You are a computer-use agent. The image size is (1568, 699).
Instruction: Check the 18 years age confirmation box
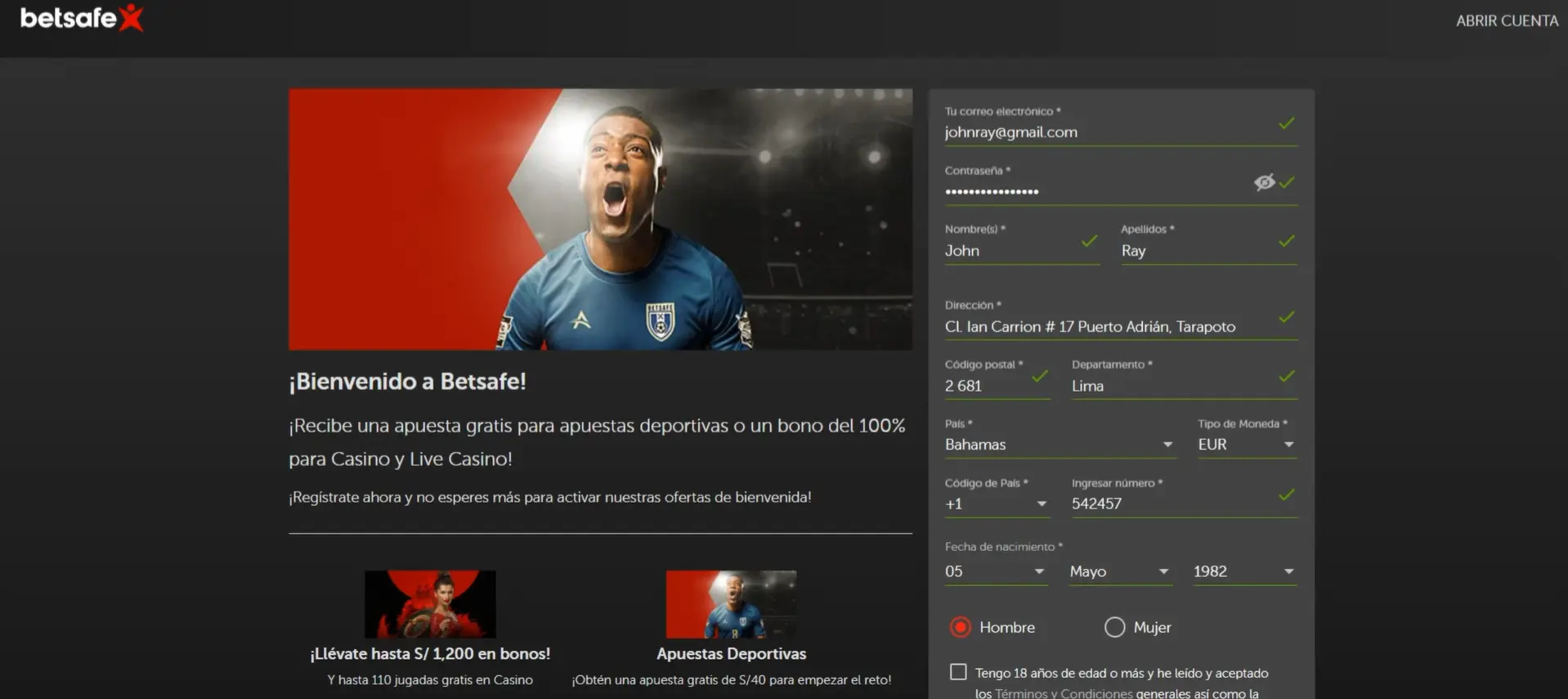958,672
